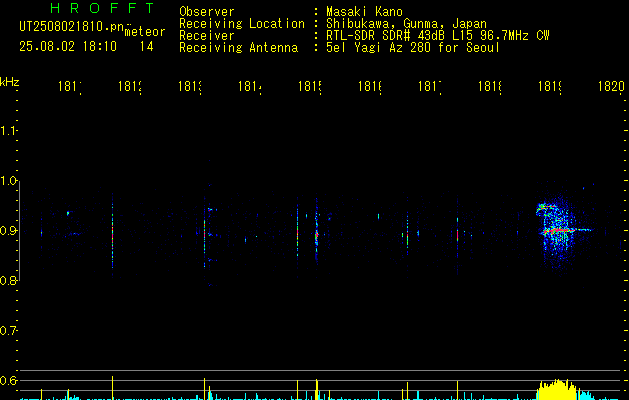Select the location Shibukawa, Gunma, Japan
This screenshot has width=629, height=400.
(406, 24)
